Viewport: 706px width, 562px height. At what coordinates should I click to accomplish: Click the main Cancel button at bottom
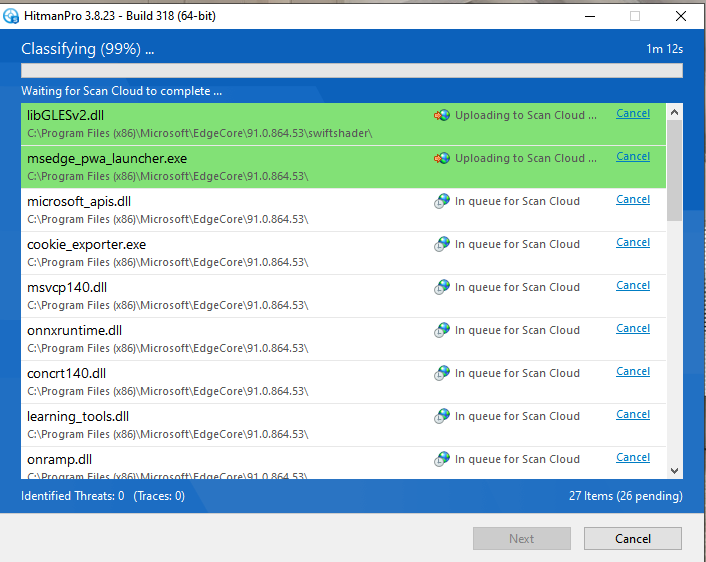pos(633,539)
